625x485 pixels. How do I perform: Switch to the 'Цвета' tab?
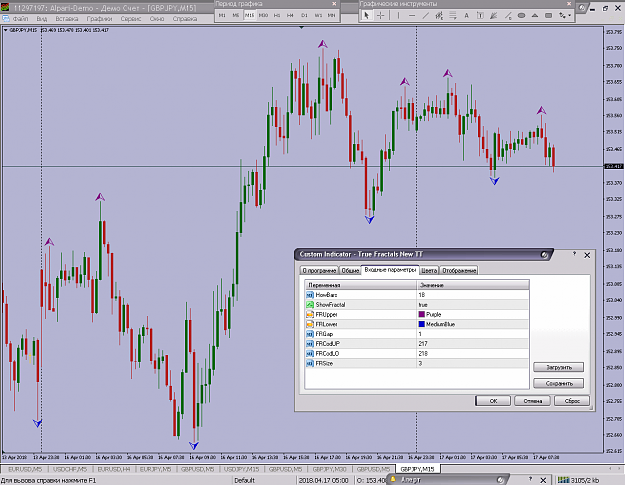pyautogui.click(x=429, y=271)
